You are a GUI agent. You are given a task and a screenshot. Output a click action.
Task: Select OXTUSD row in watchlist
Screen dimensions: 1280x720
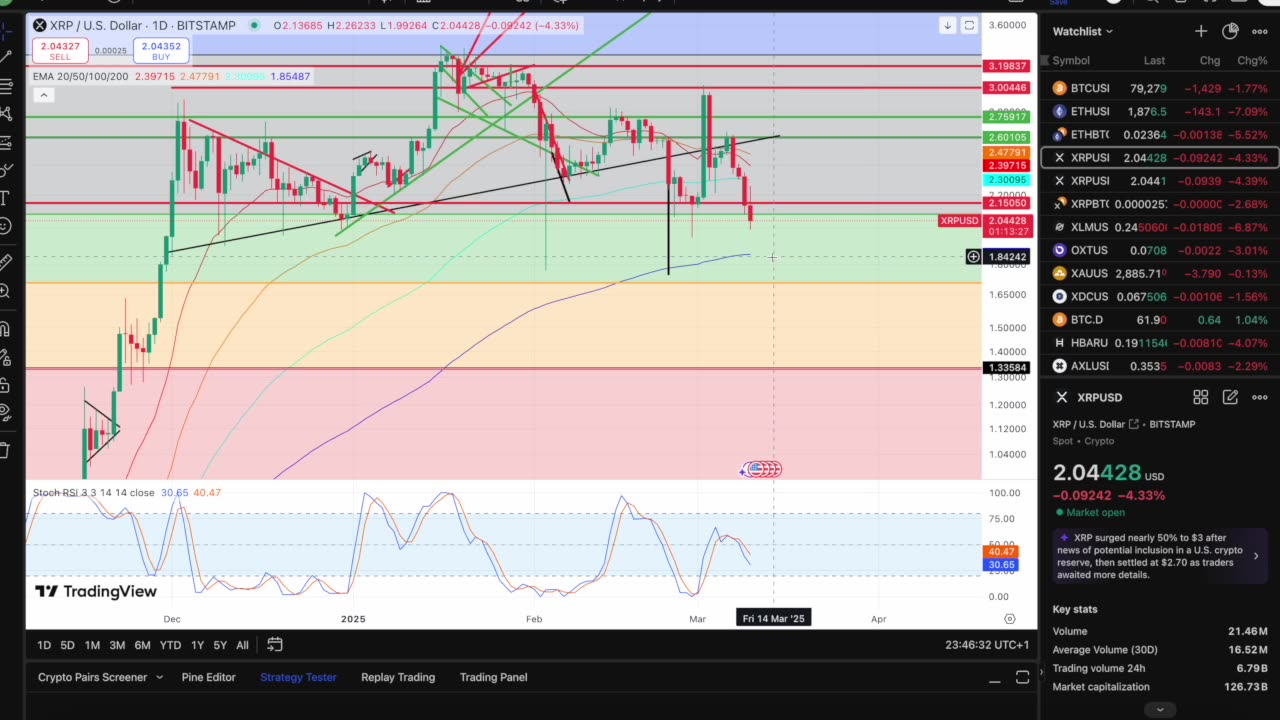pyautogui.click(x=1160, y=250)
